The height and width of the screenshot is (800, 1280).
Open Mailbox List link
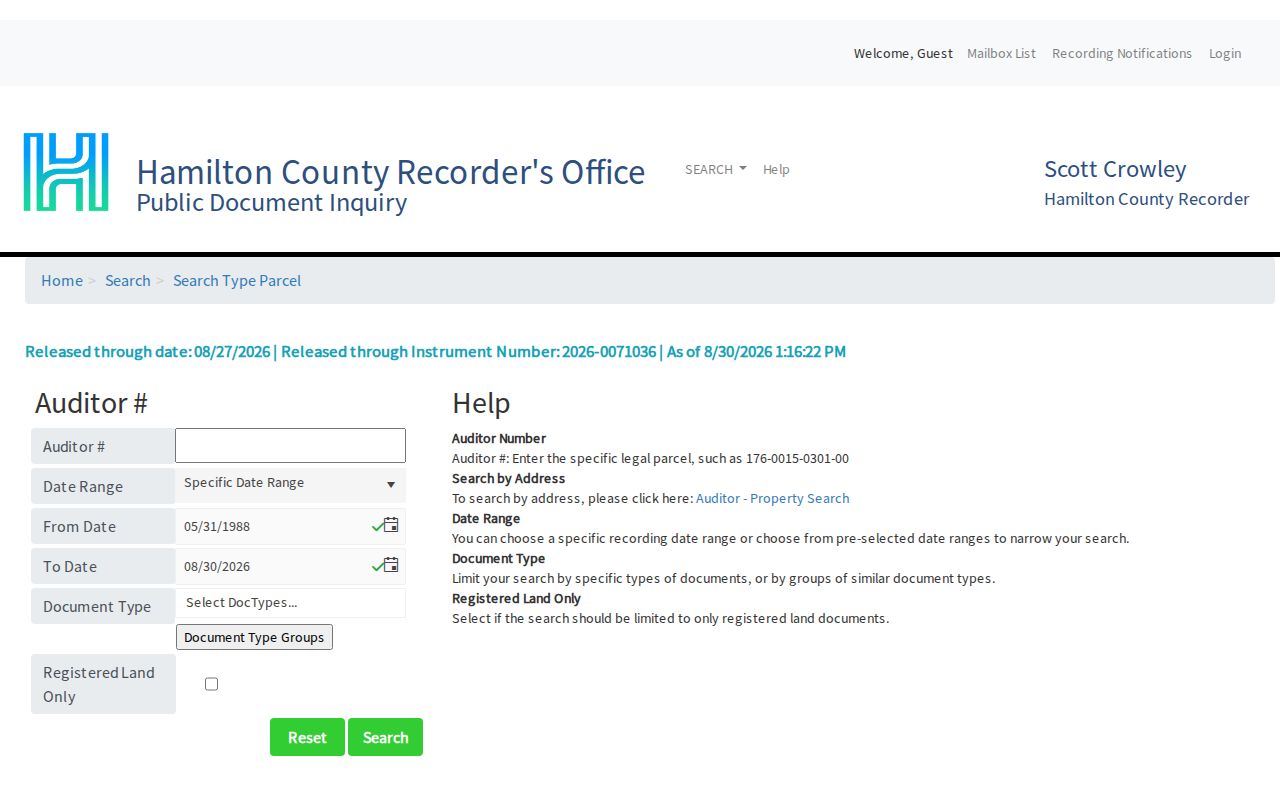pyautogui.click(x=1001, y=53)
